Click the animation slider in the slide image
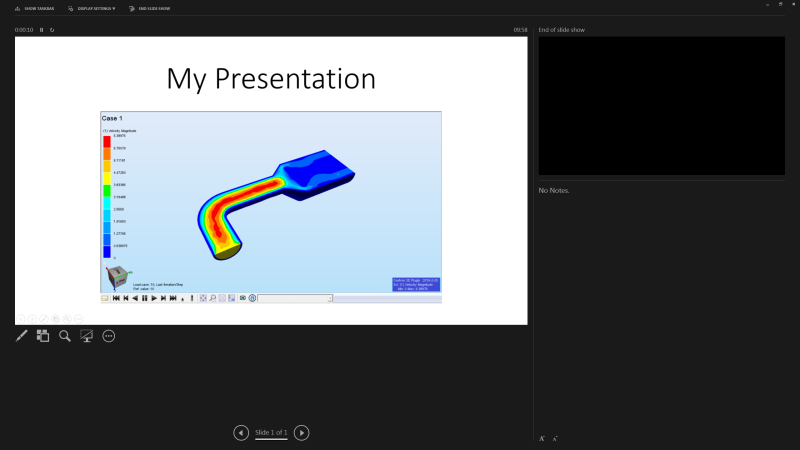 [296, 298]
